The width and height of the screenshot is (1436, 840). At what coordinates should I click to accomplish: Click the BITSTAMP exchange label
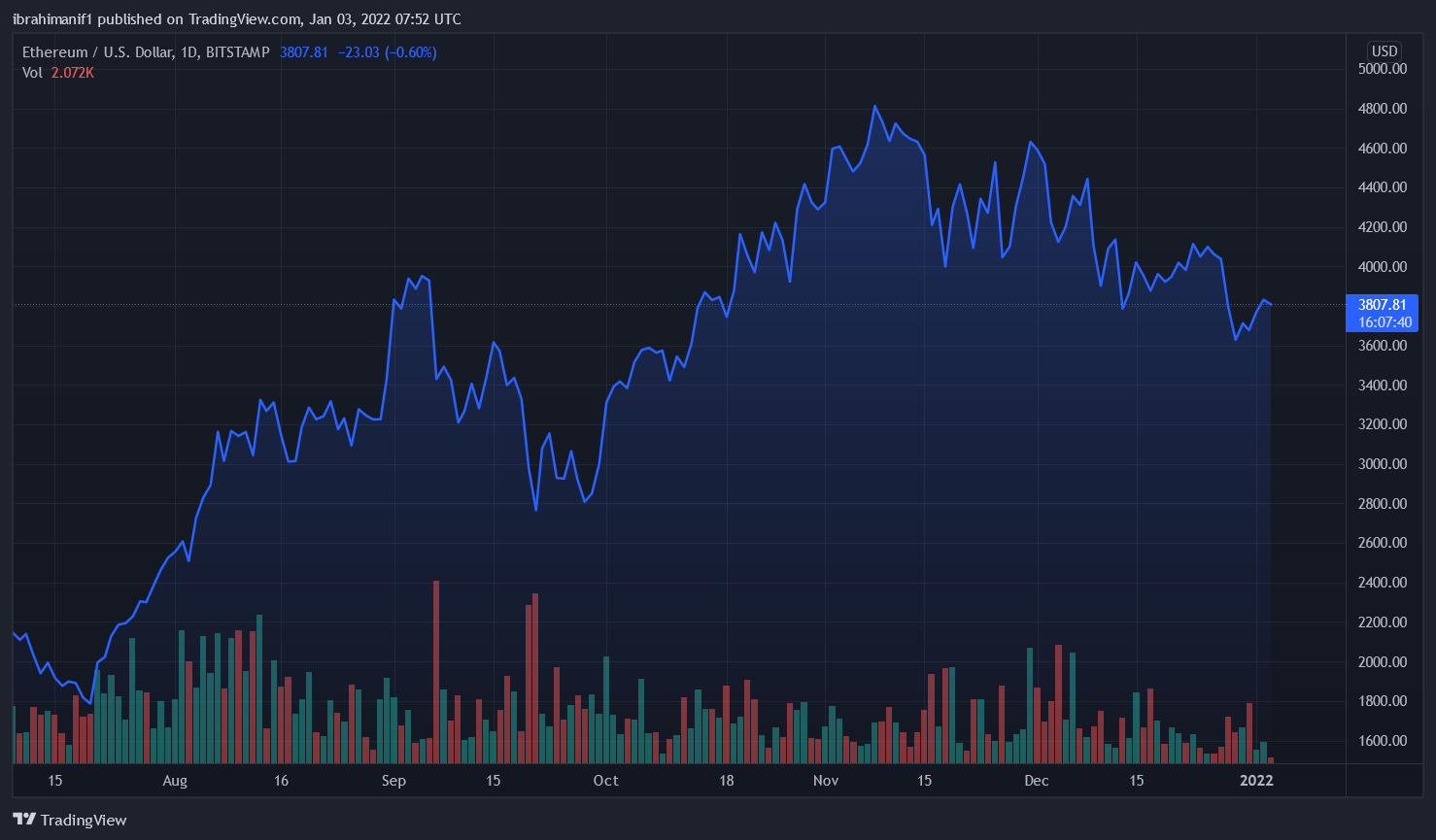point(238,52)
